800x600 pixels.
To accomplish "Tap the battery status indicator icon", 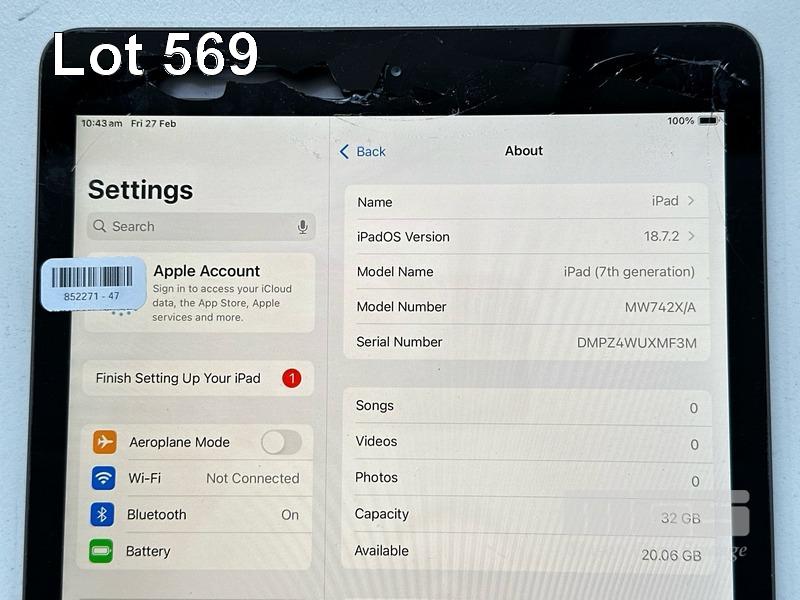I will [x=708, y=121].
